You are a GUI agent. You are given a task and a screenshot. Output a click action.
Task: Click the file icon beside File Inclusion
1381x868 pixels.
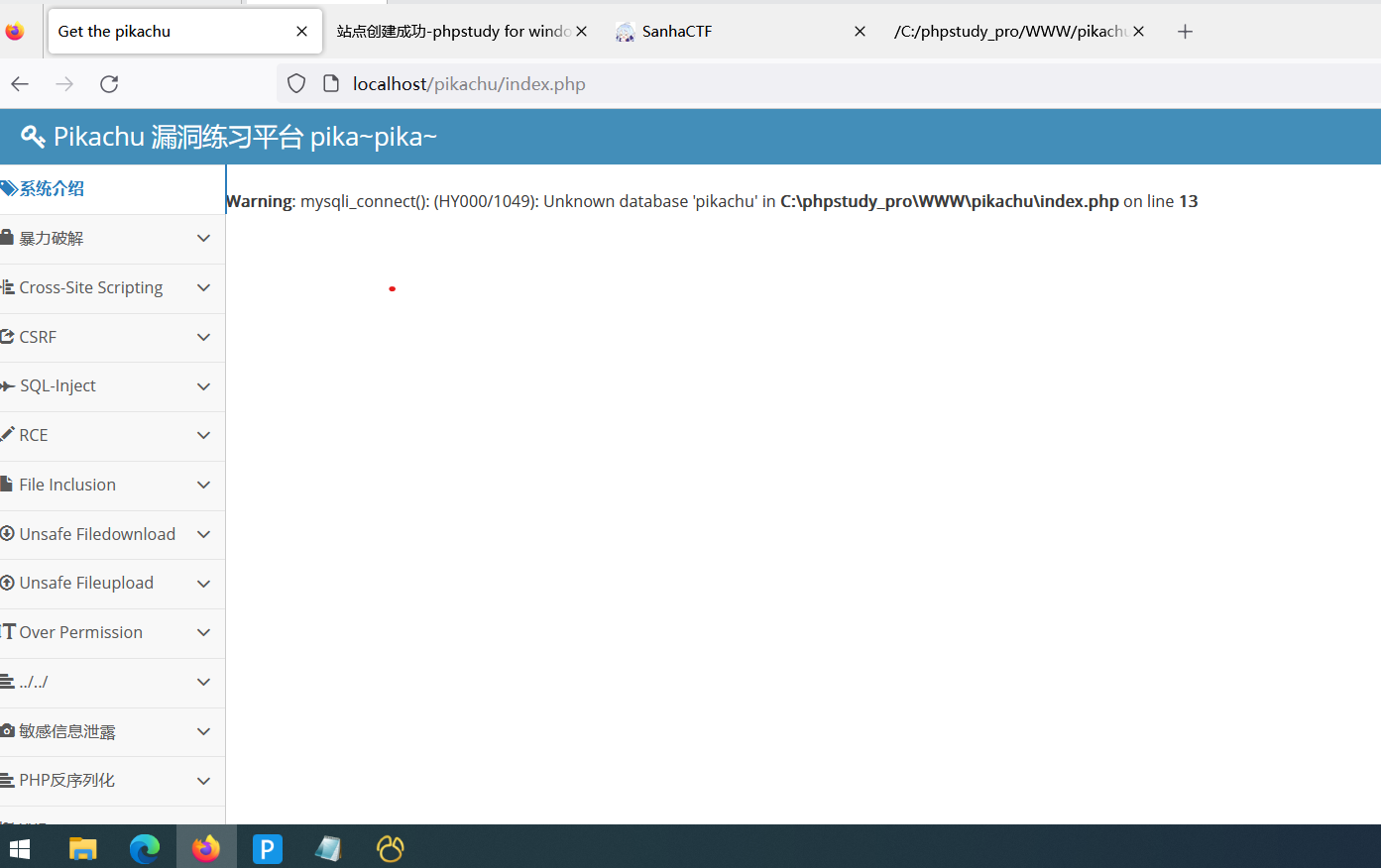click(7, 485)
